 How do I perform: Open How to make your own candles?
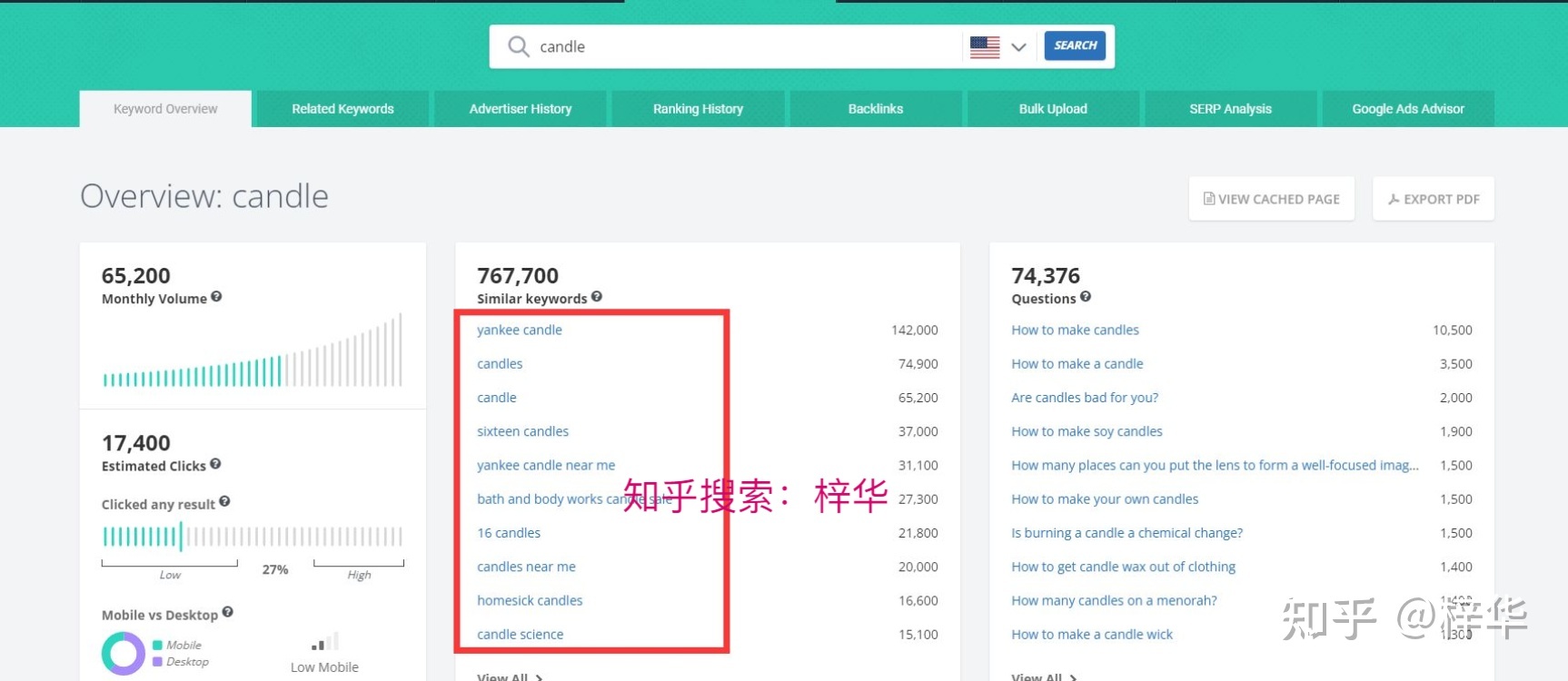(1105, 498)
